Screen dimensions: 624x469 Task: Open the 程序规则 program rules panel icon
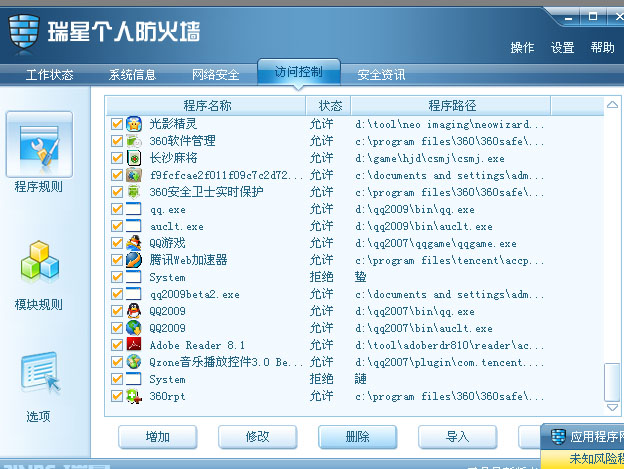[39, 144]
